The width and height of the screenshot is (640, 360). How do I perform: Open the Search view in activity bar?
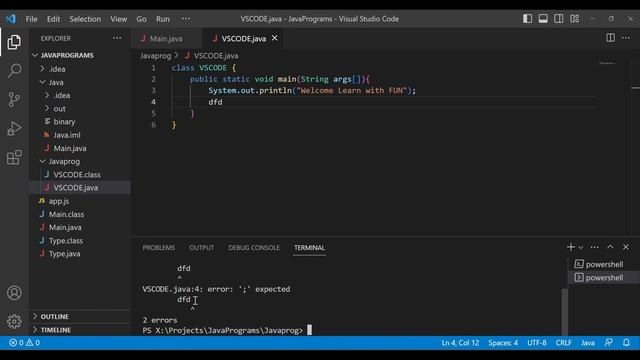coord(14,71)
